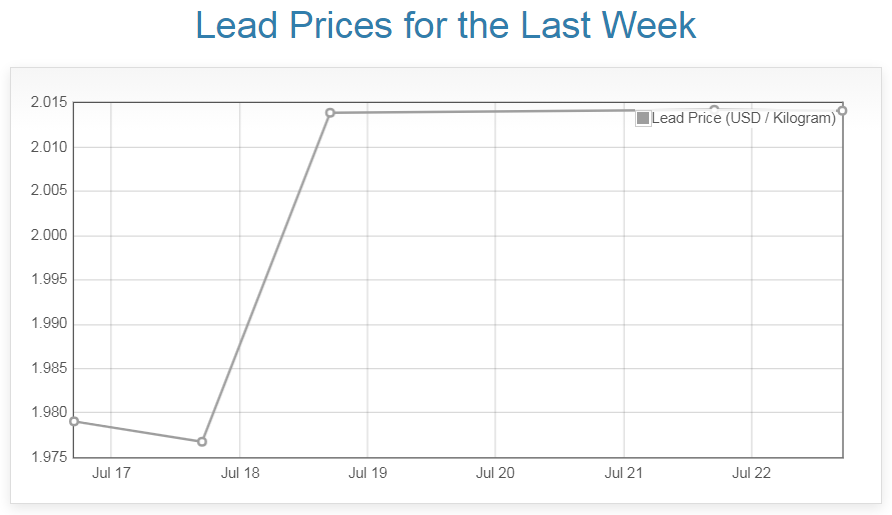The image size is (892, 515).
Task: Click the 1.975 y-axis label
Action: 48,457
